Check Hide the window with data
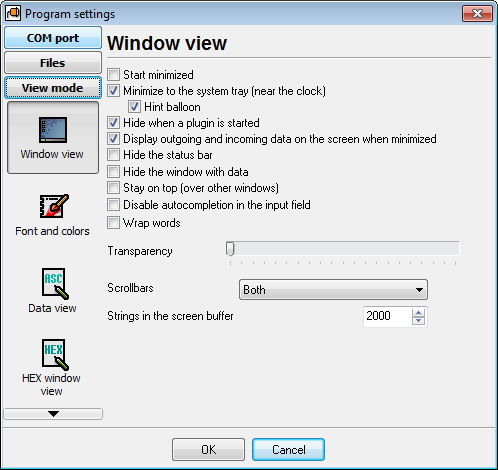The width and height of the screenshot is (498, 470). (x=113, y=172)
